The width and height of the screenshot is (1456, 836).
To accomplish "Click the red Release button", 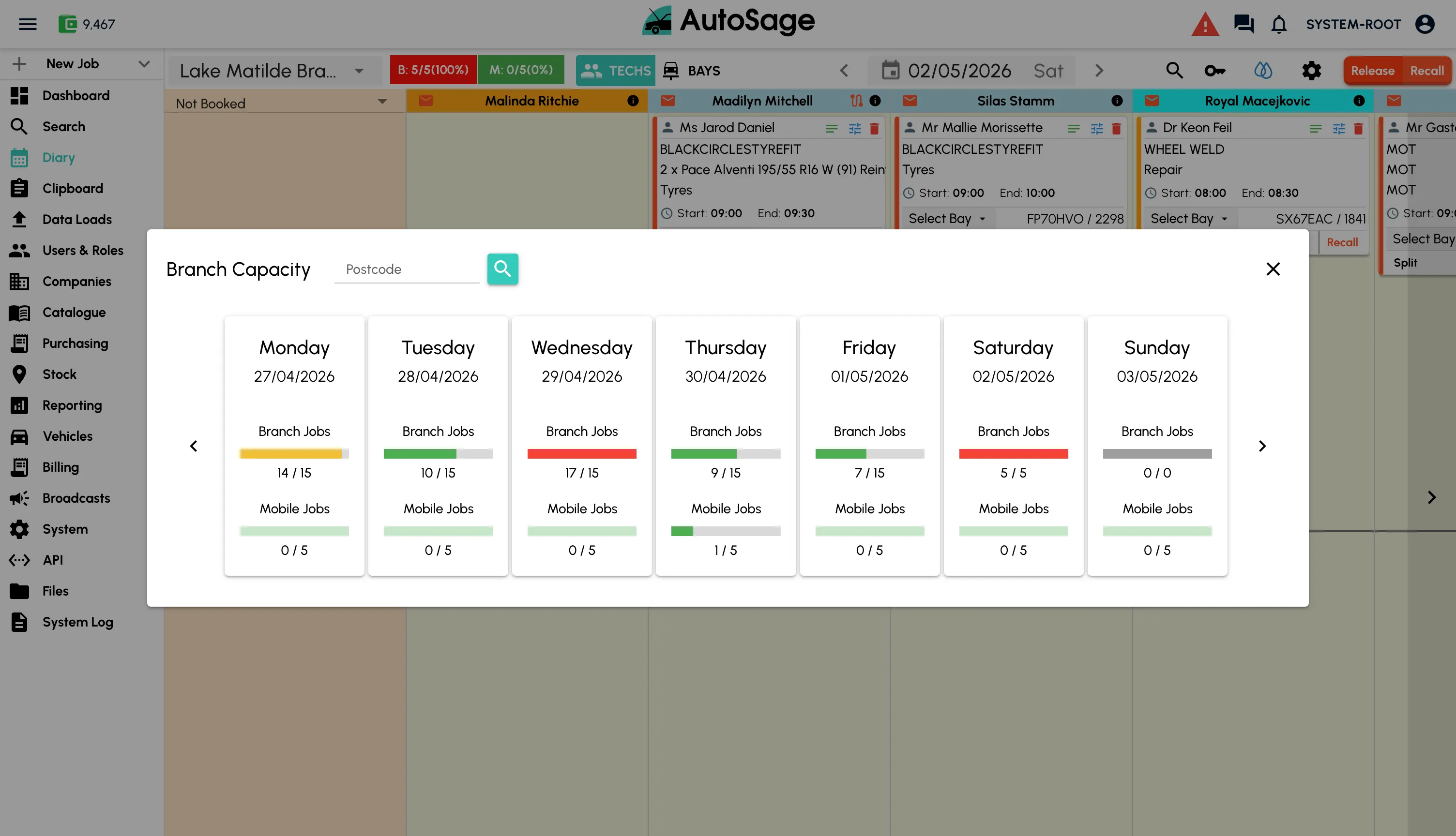I will 1373,71.
